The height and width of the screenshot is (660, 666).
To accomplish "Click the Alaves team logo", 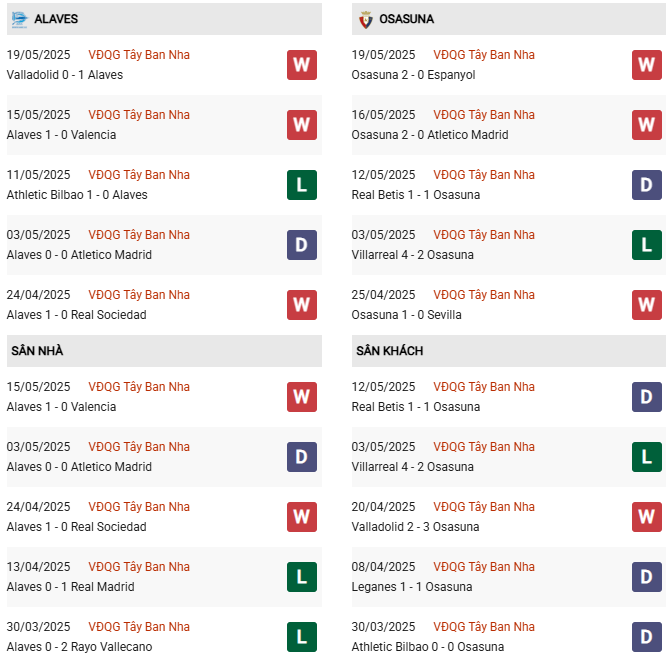I will point(19,19).
